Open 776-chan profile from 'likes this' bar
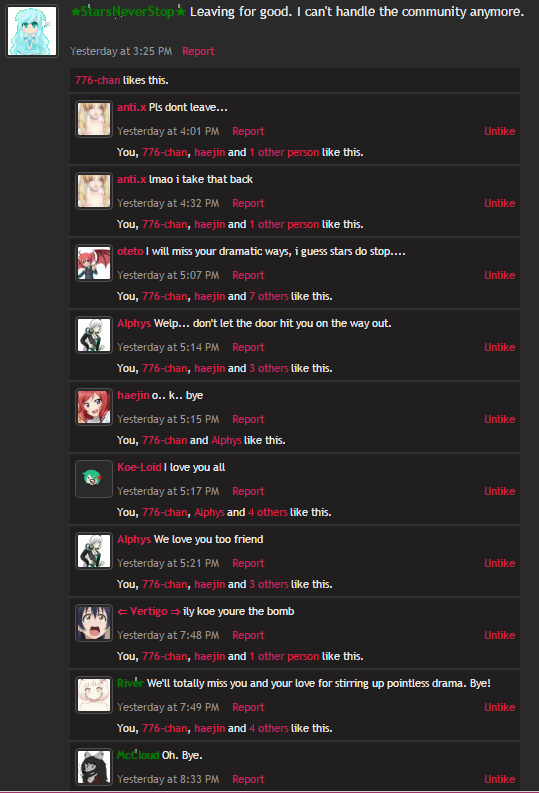 98,80
